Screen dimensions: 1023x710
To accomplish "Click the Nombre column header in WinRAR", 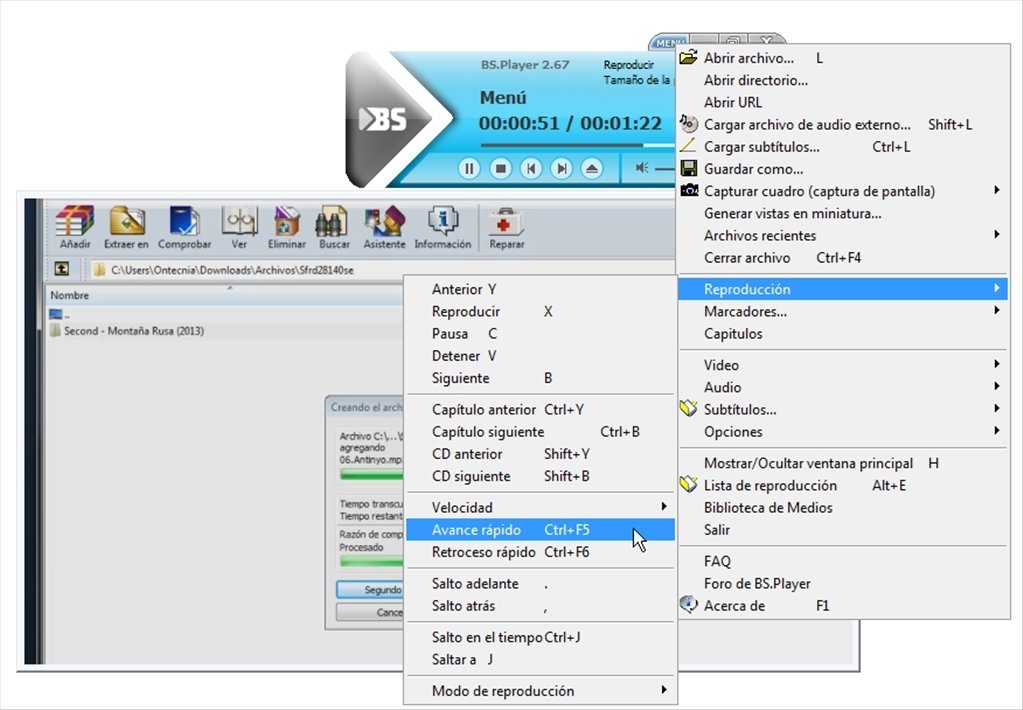I will (224, 295).
